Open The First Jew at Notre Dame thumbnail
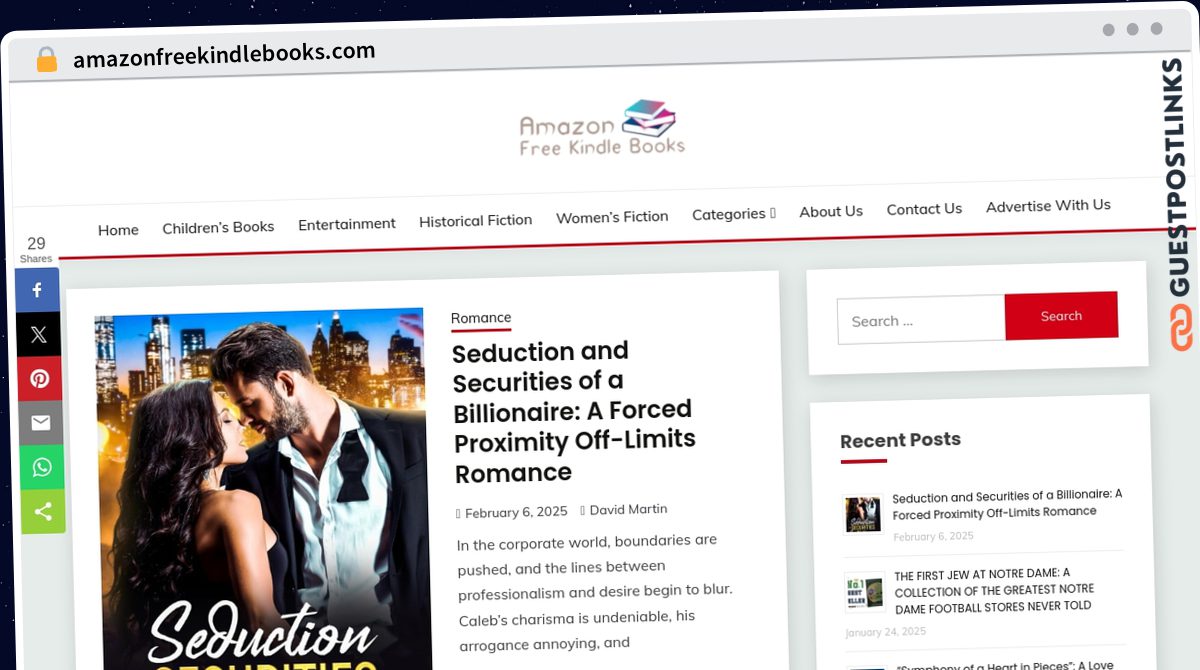The width and height of the screenshot is (1200, 670). point(864,592)
